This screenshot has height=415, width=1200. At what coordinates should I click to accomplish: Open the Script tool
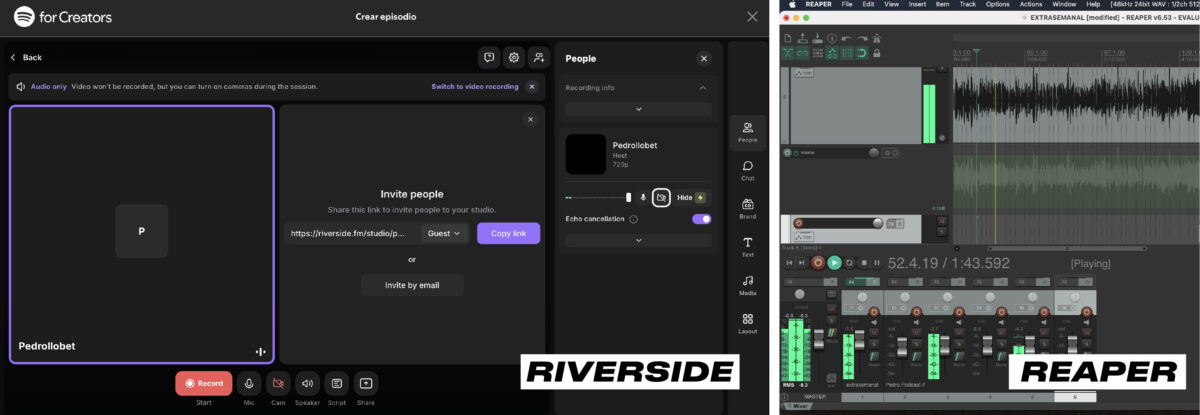tap(337, 383)
